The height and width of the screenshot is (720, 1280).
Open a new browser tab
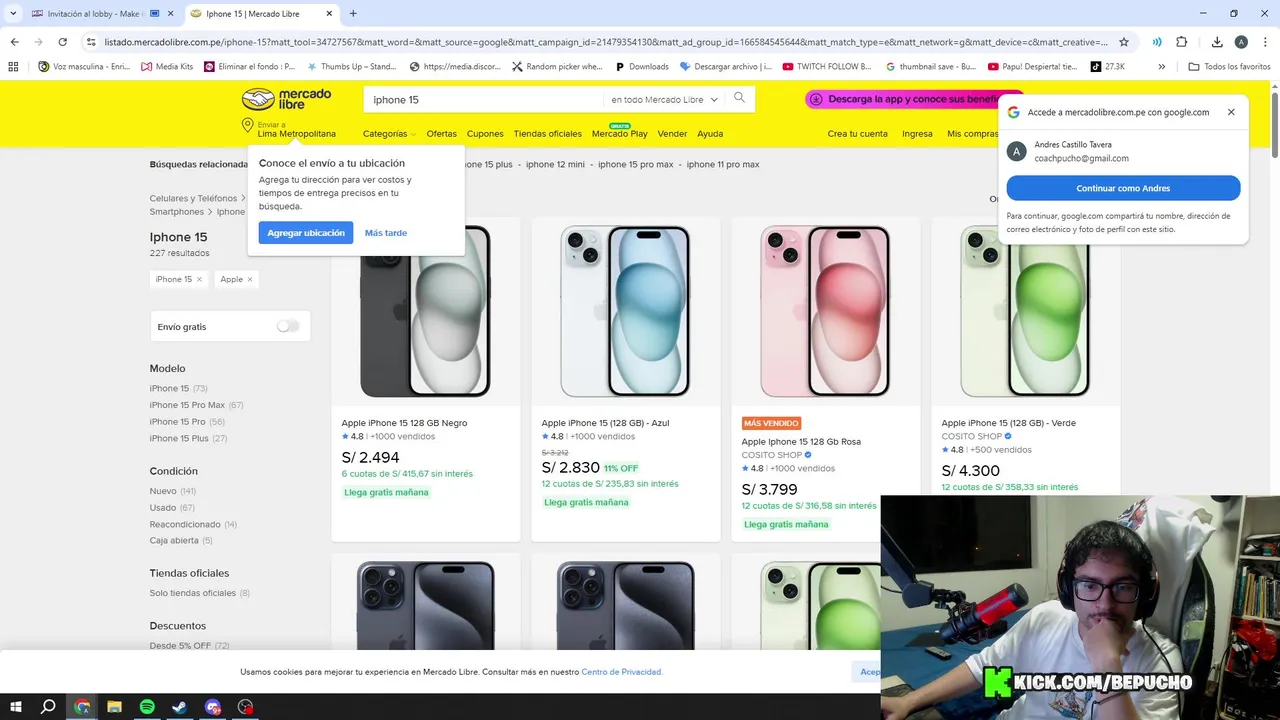[x=353, y=14]
